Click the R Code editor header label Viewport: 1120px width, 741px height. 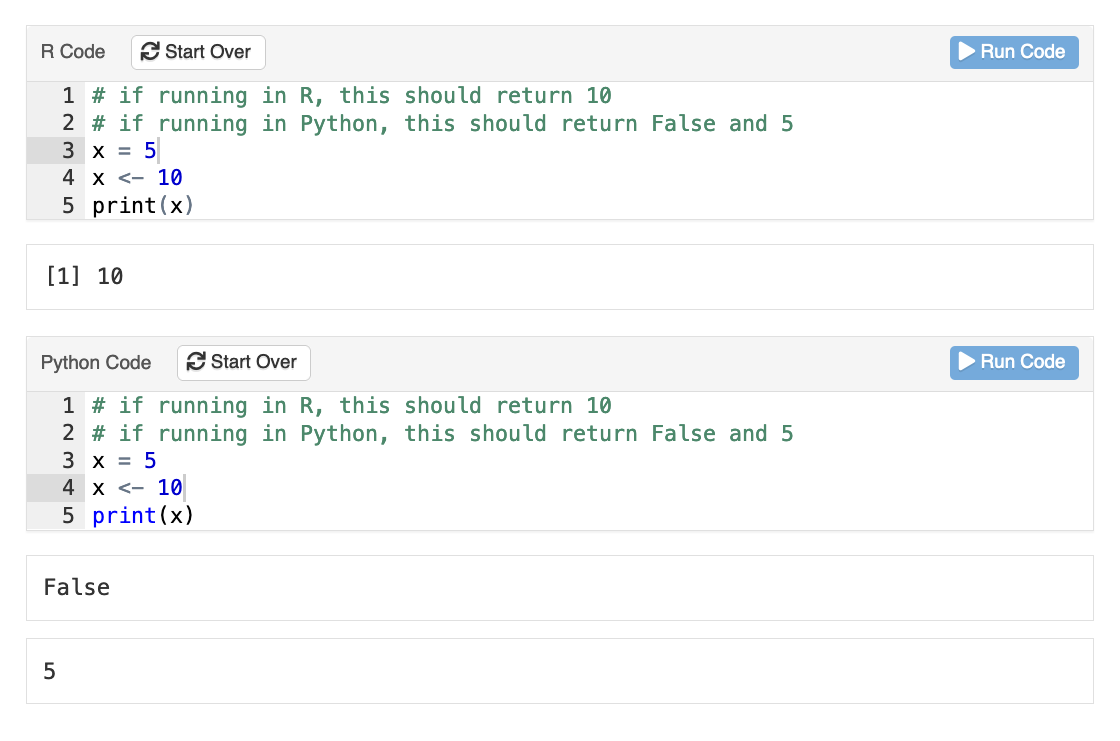point(71,52)
